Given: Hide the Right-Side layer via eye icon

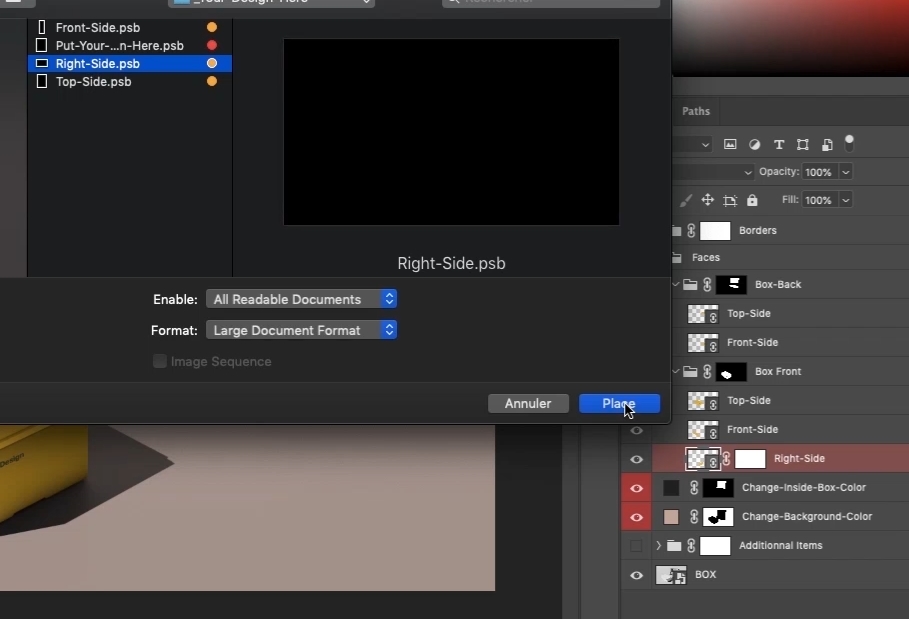Looking at the screenshot, I should click(637, 459).
